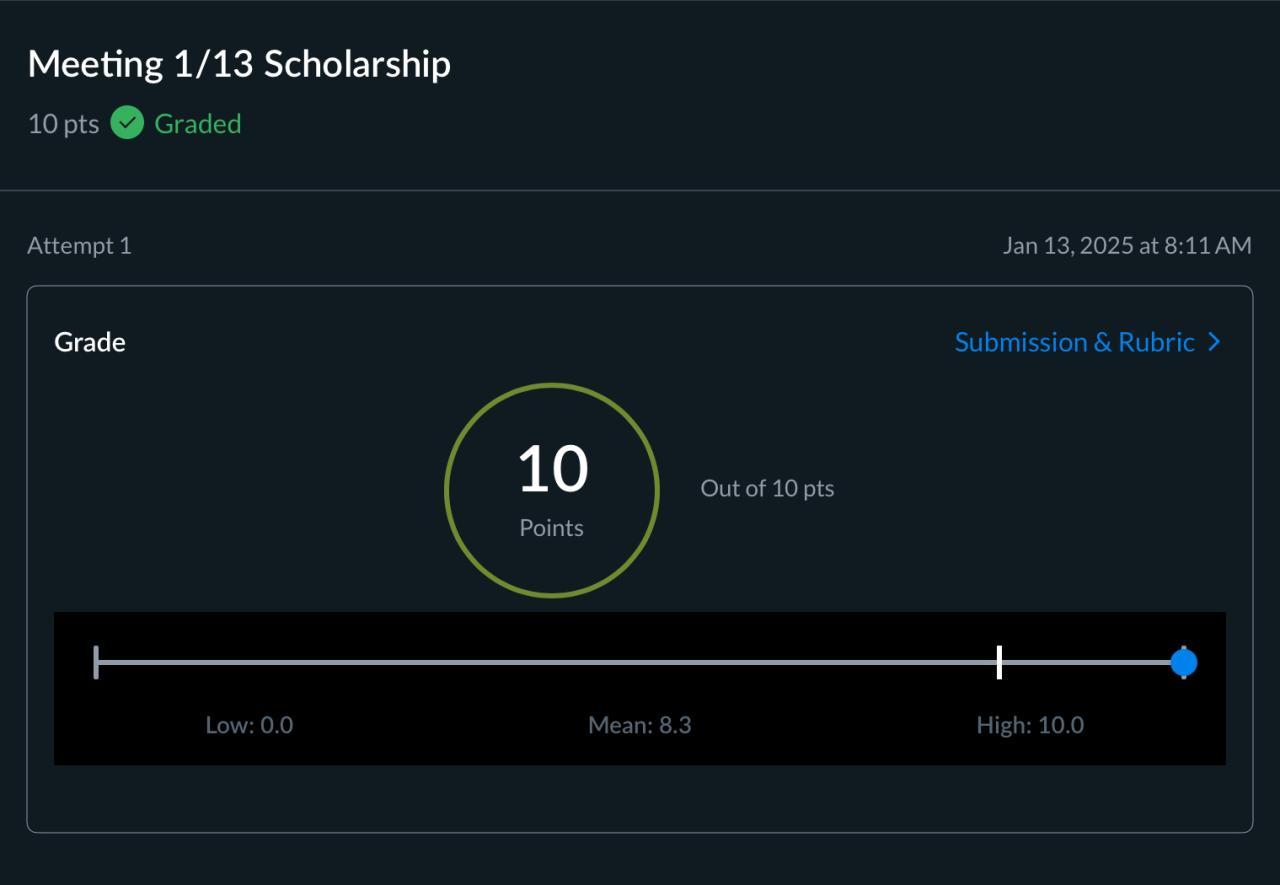Click the "Out of 10 pts" text
The height and width of the screenshot is (885, 1280).
coord(767,489)
